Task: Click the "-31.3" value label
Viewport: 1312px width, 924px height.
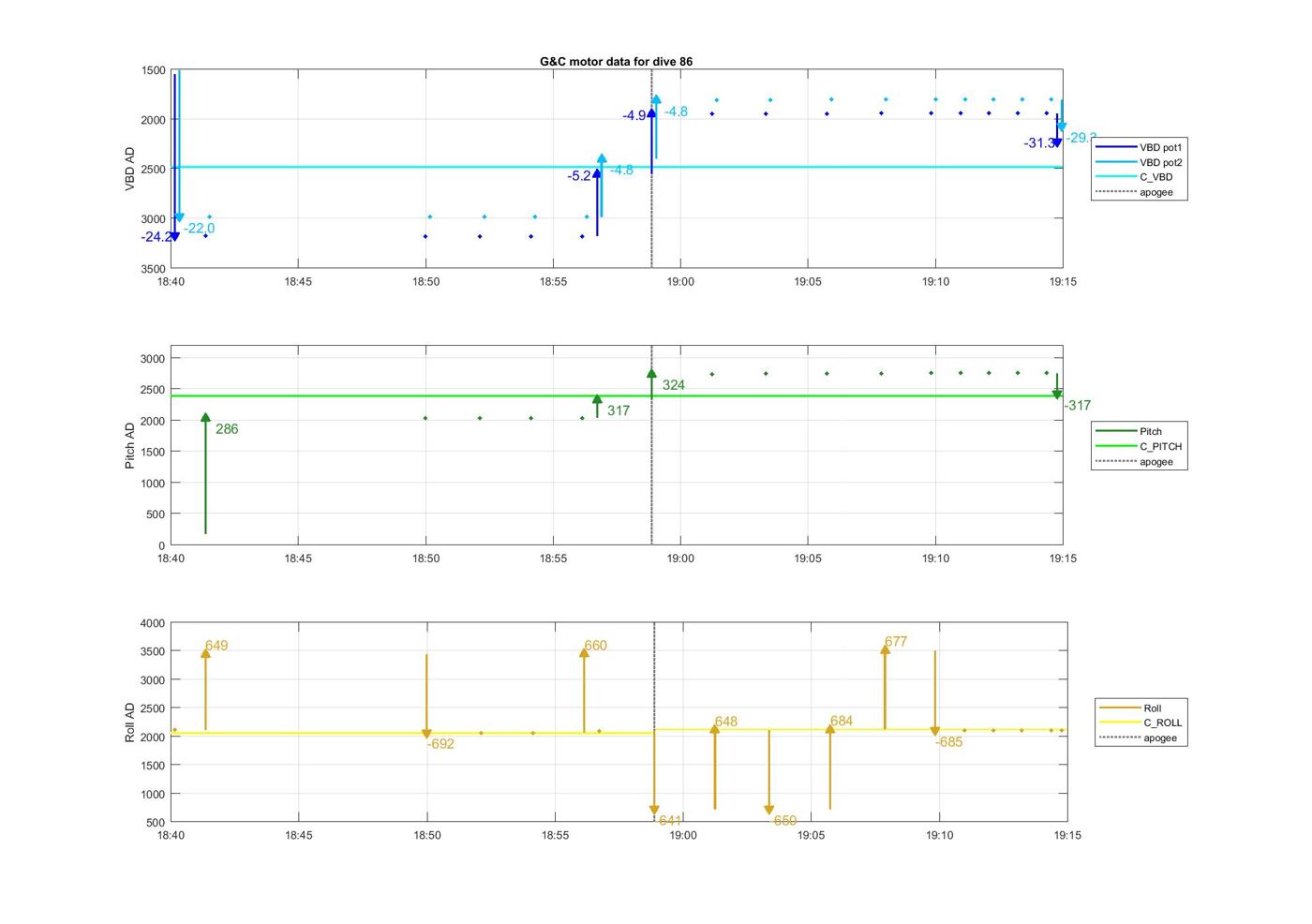Action: pos(1038,143)
